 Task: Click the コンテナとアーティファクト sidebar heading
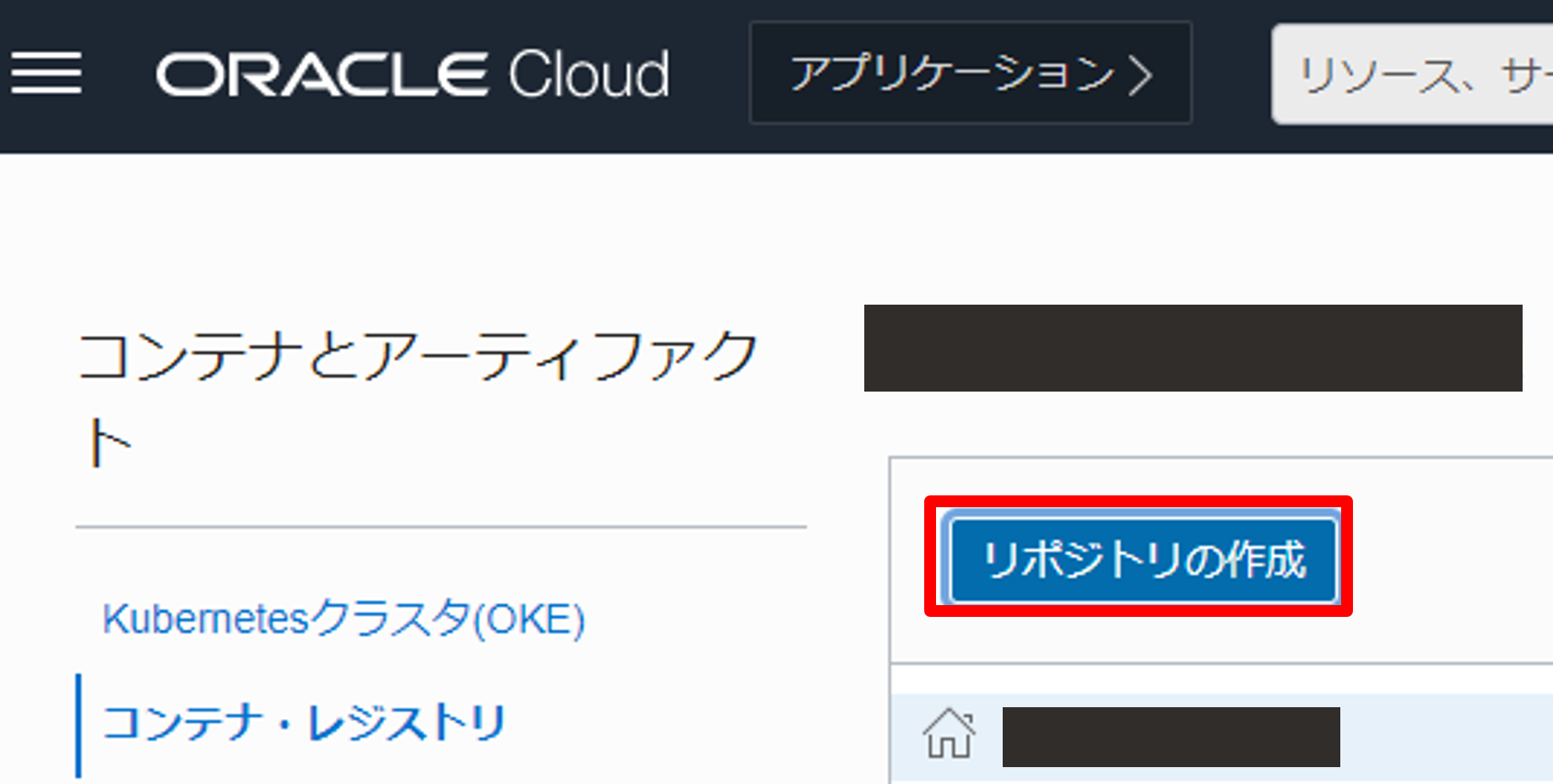click(417, 355)
